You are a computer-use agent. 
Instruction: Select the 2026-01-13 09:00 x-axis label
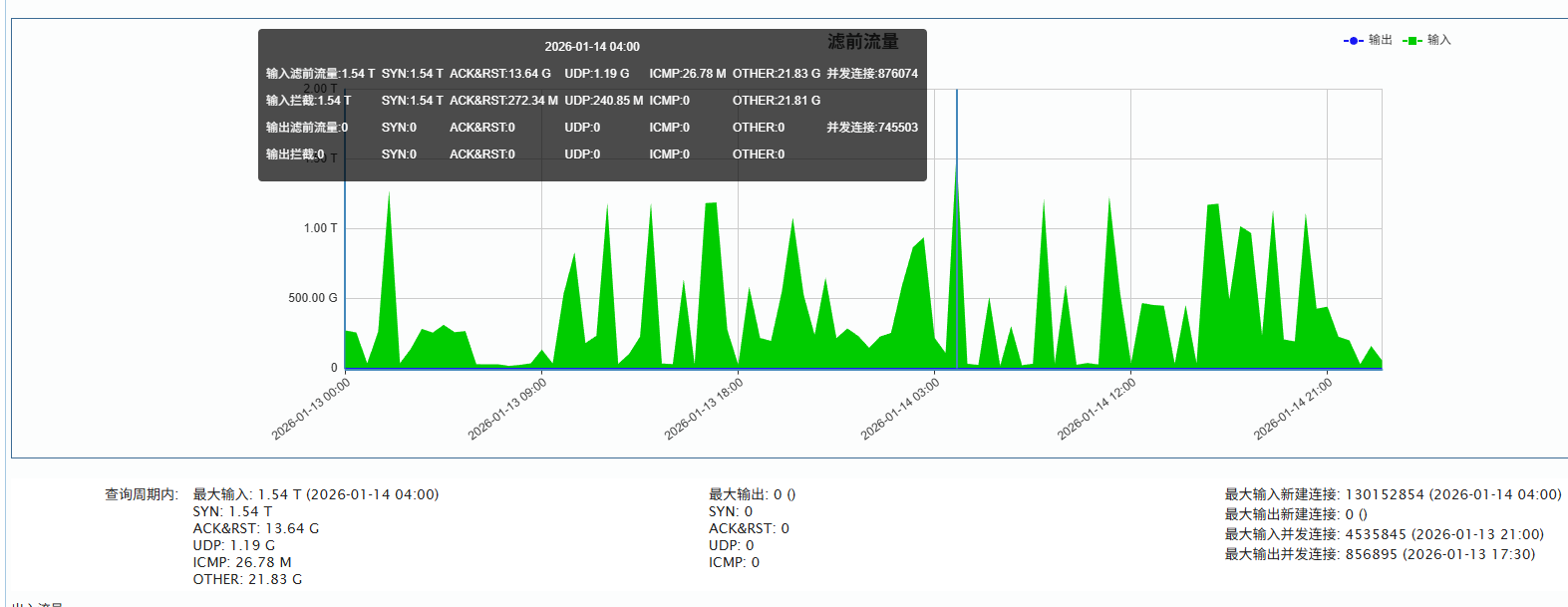(x=507, y=409)
